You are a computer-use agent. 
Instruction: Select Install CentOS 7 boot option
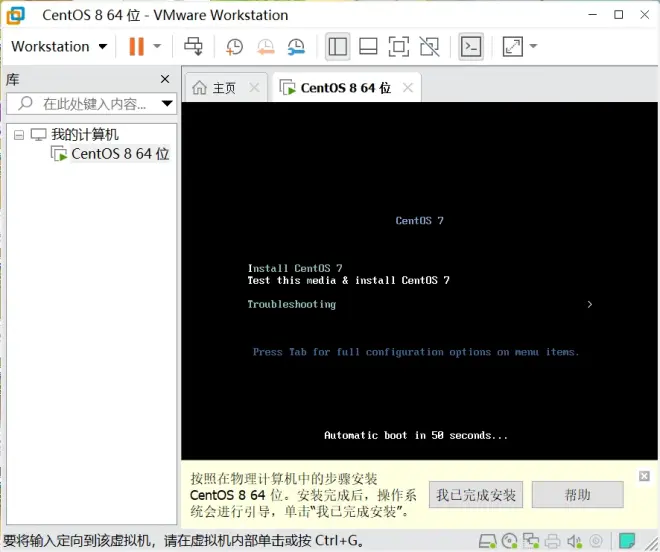(x=295, y=268)
